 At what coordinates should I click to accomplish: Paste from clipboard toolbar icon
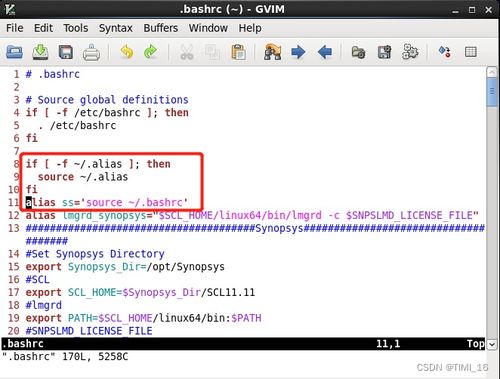[x=239, y=52]
